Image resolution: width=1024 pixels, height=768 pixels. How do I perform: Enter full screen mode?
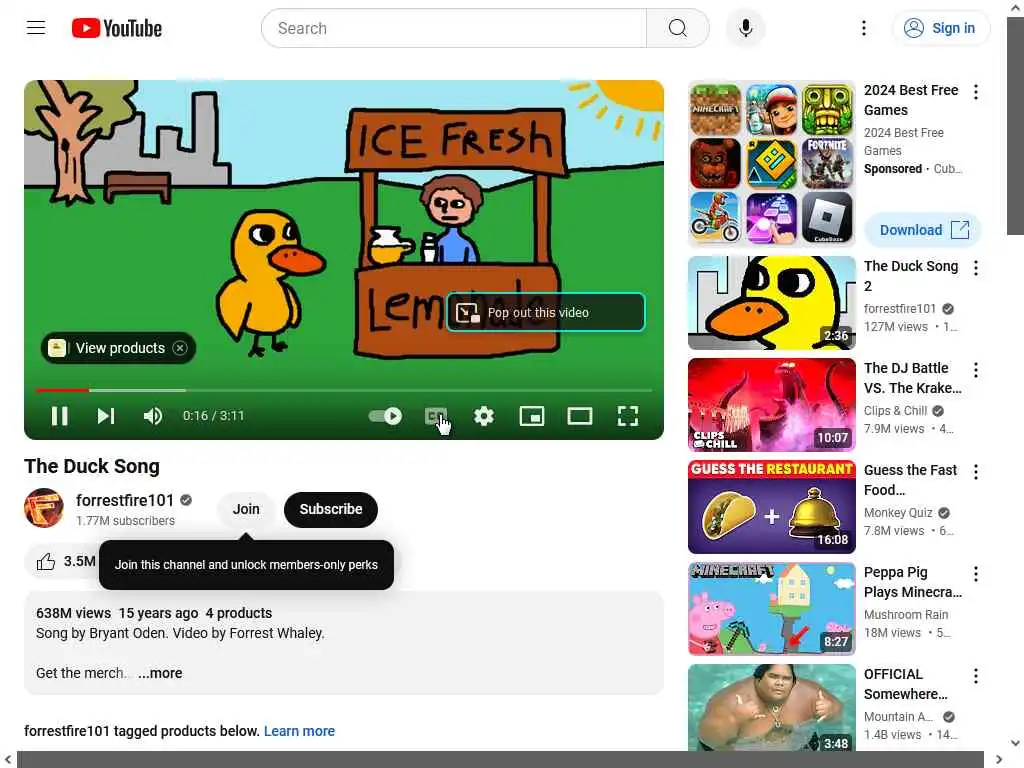(628, 416)
